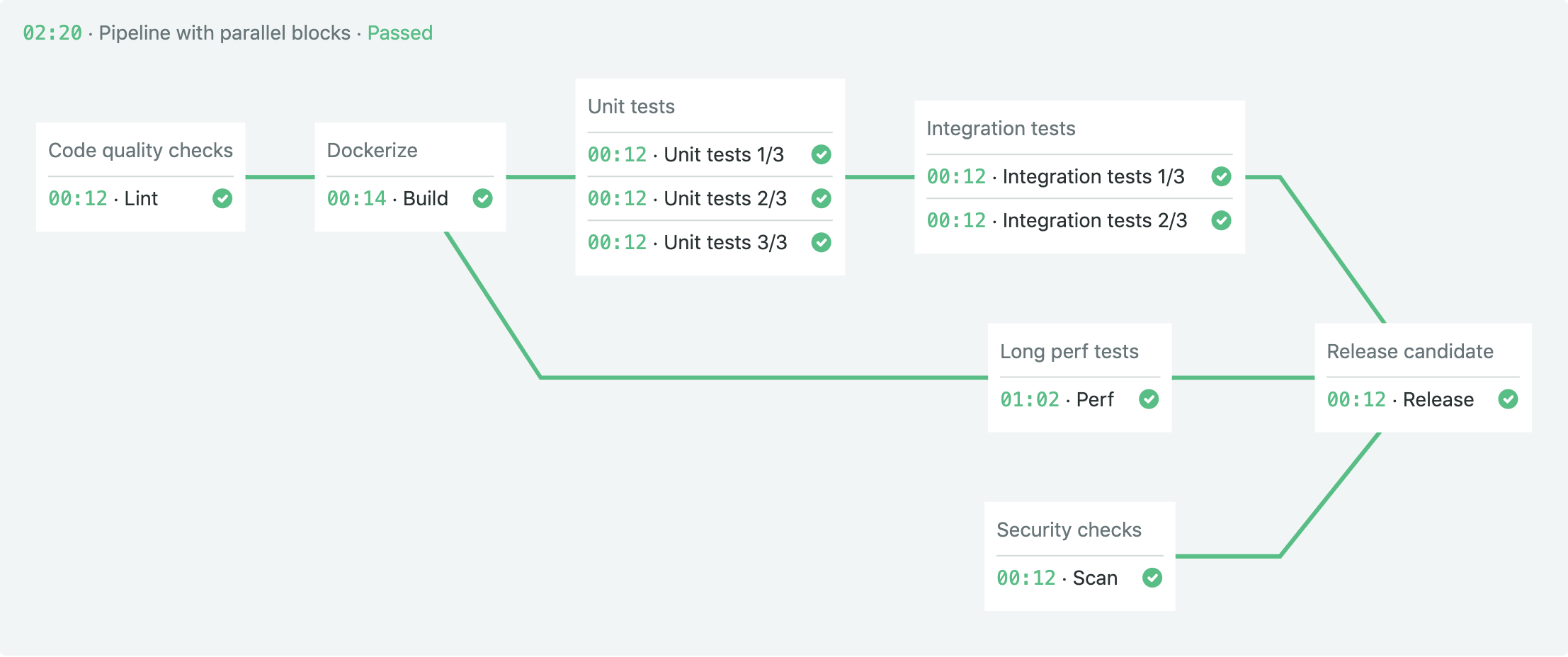Click the Build job passed checkmark icon

[x=483, y=198]
